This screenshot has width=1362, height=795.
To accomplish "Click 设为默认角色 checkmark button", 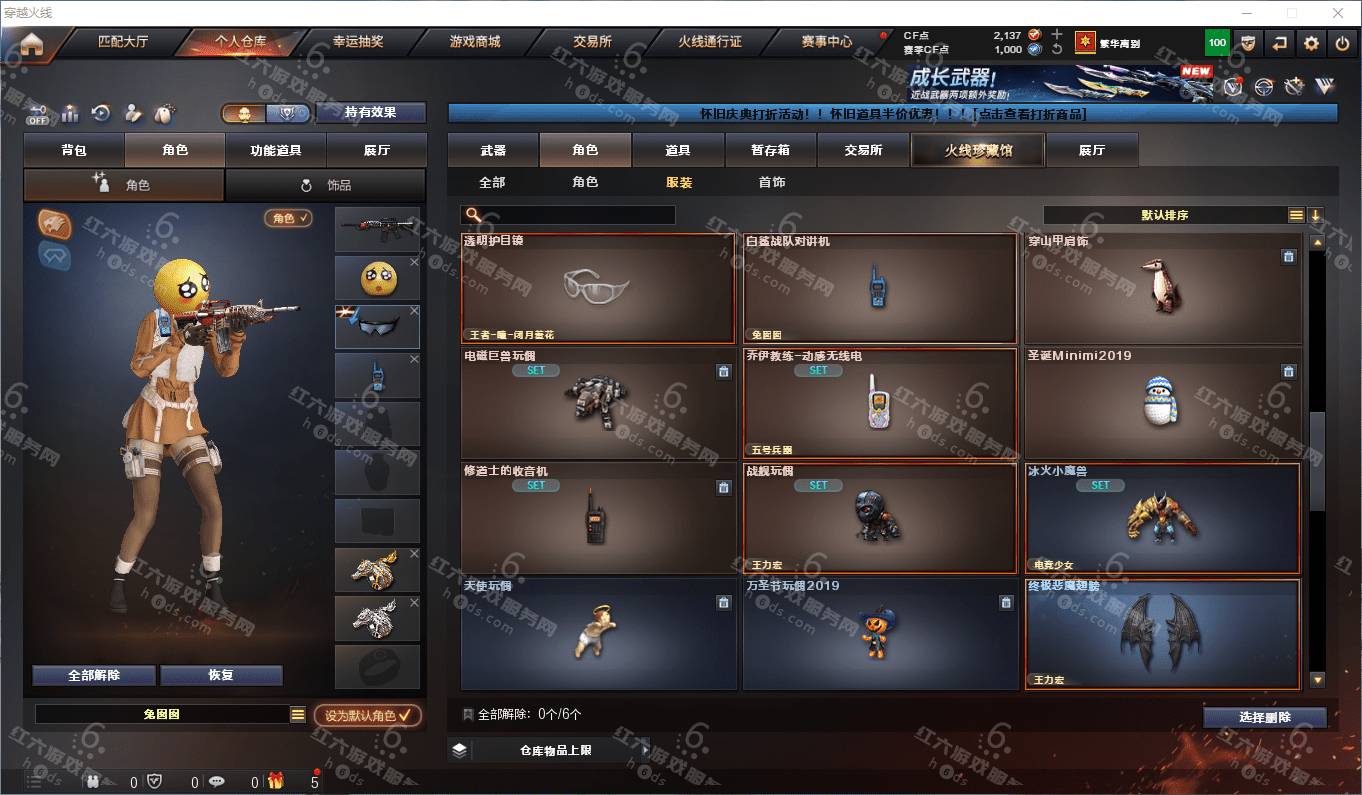I will coord(367,715).
